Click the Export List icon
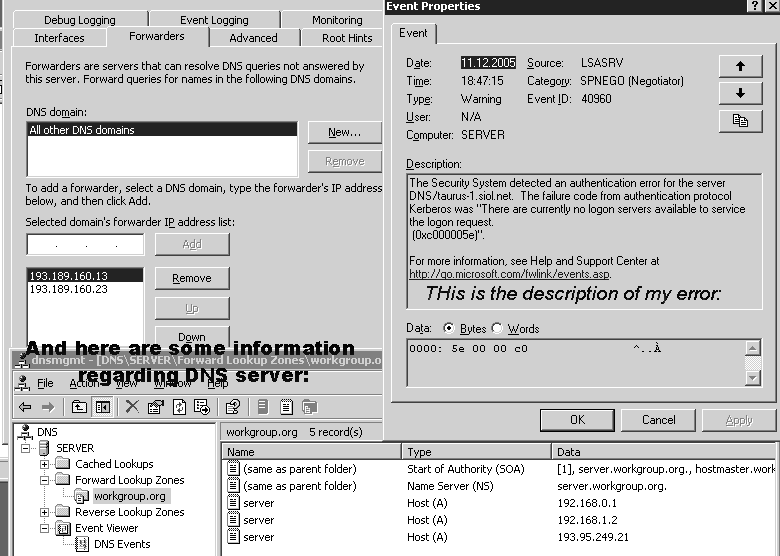 click(x=202, y=407)
